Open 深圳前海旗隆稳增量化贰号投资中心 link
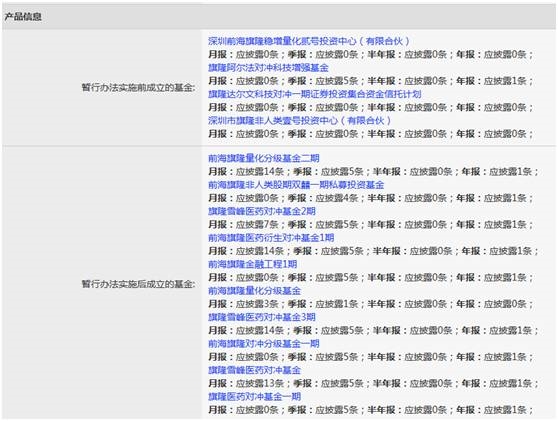This screenshot has height=421, width=558. point(309,41)
